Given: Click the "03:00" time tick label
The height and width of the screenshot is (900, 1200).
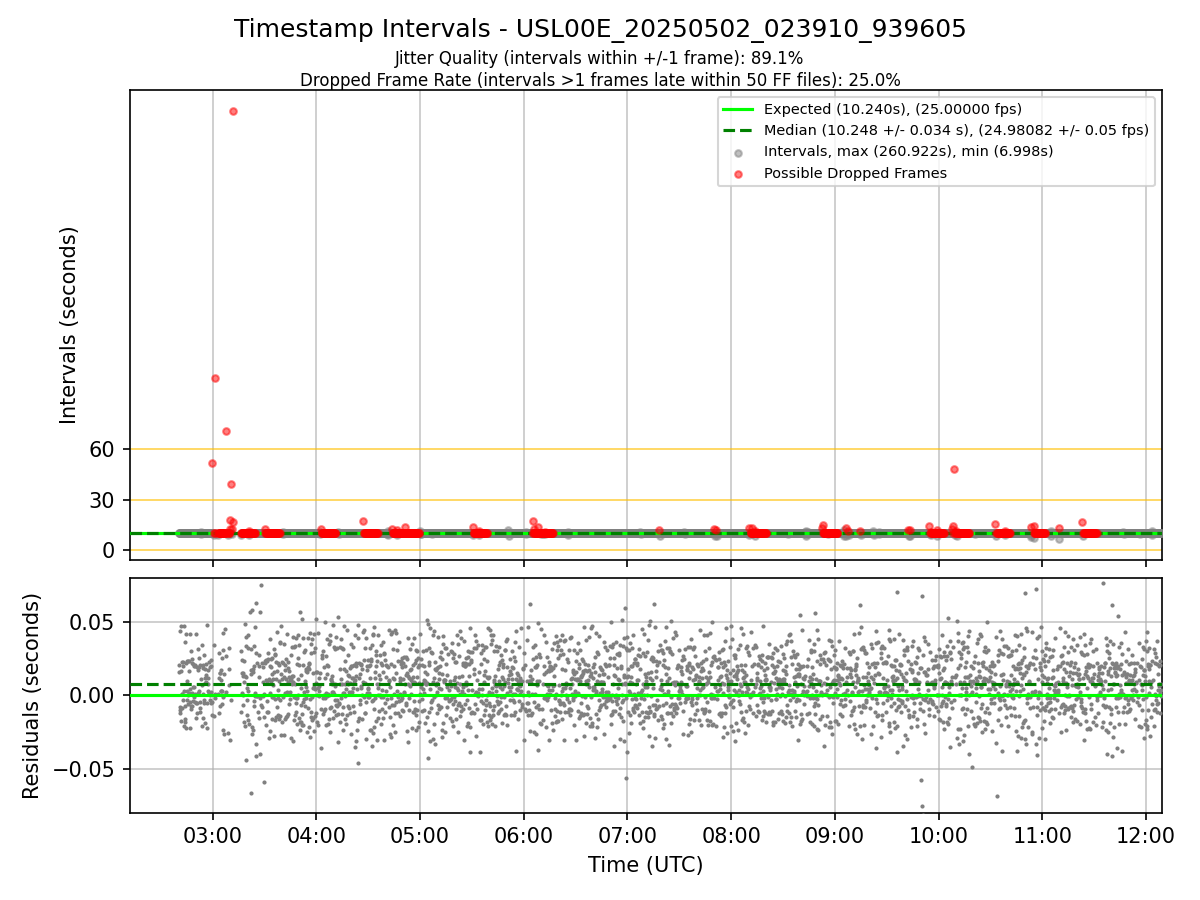Looking at the screenshot, I should click(212, 834).
